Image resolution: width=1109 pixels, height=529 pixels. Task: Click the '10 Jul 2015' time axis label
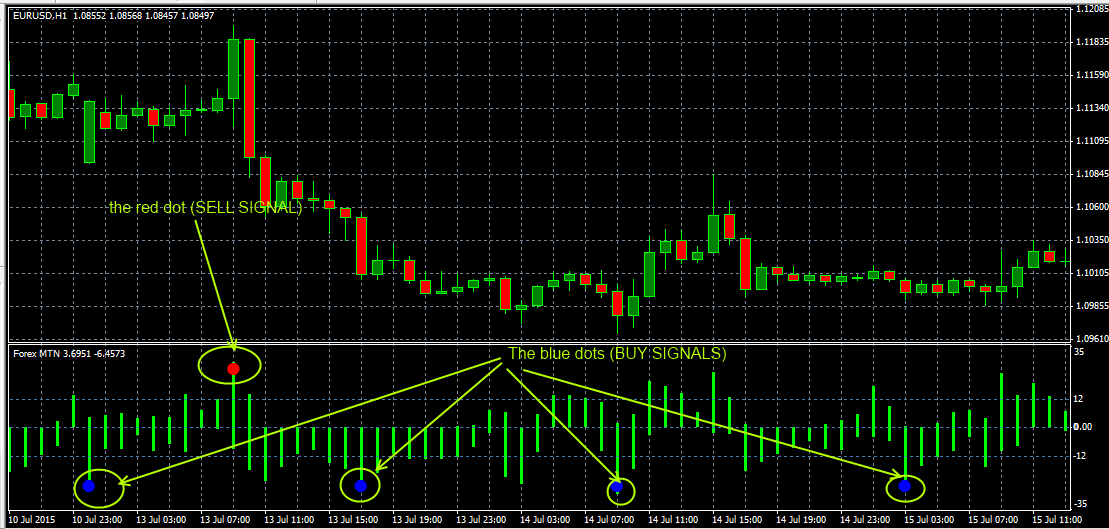click(x=33, y=521)
